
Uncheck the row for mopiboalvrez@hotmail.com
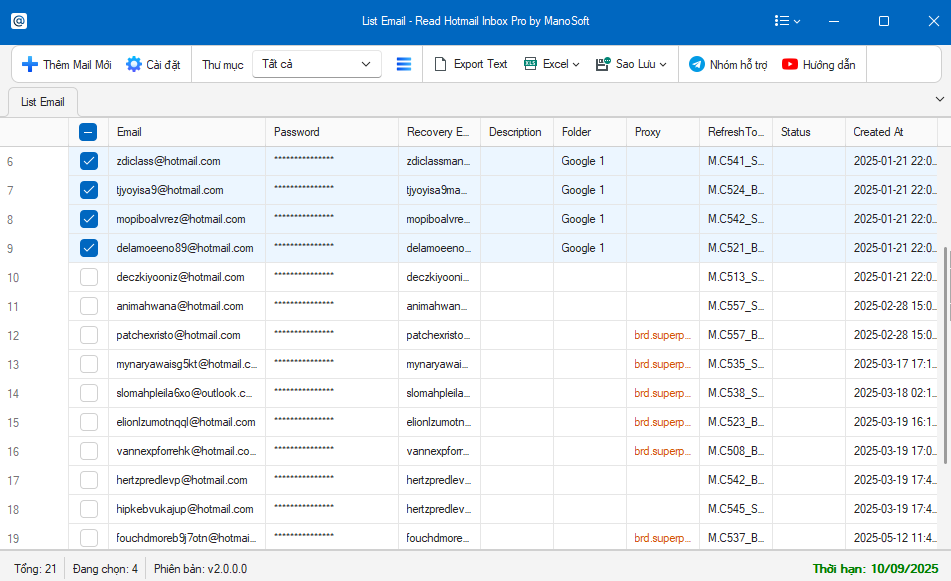click(89, 219)
